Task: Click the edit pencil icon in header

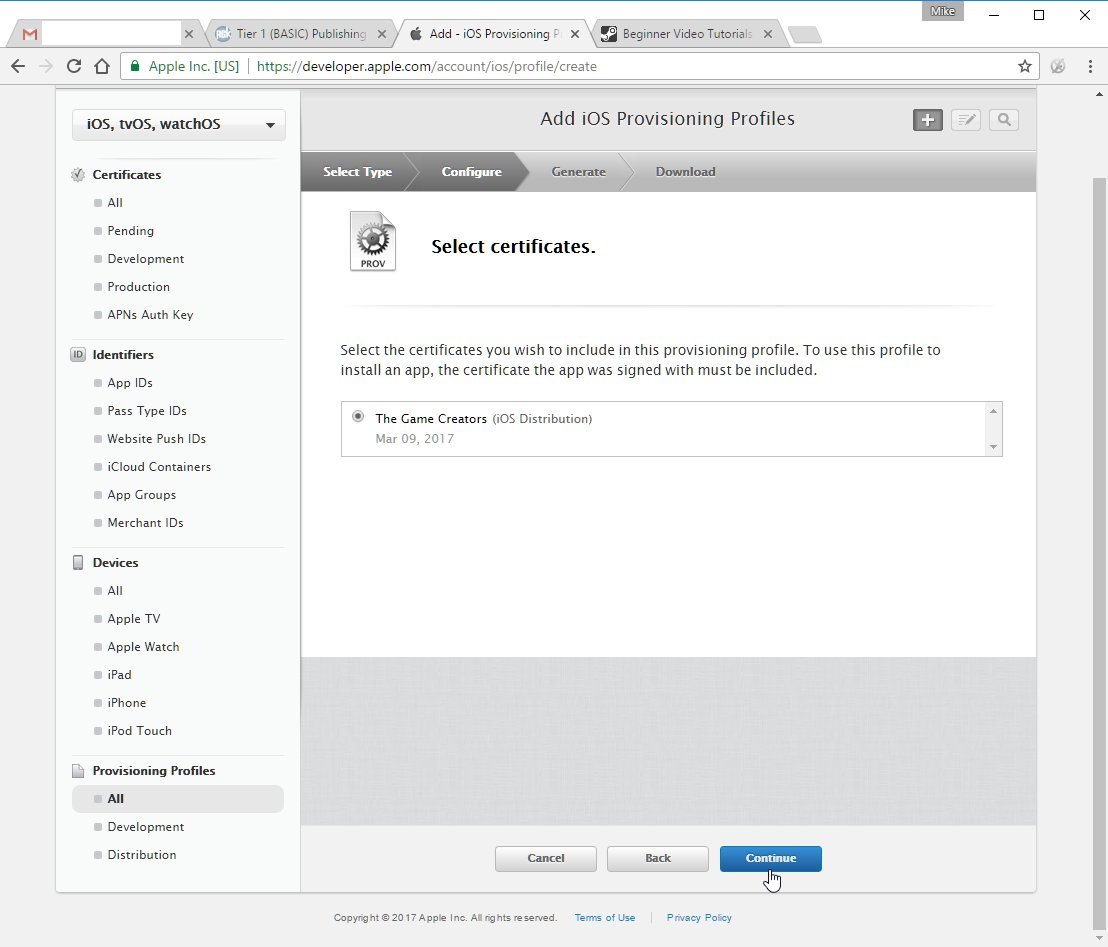Action: tap(965, 120)
